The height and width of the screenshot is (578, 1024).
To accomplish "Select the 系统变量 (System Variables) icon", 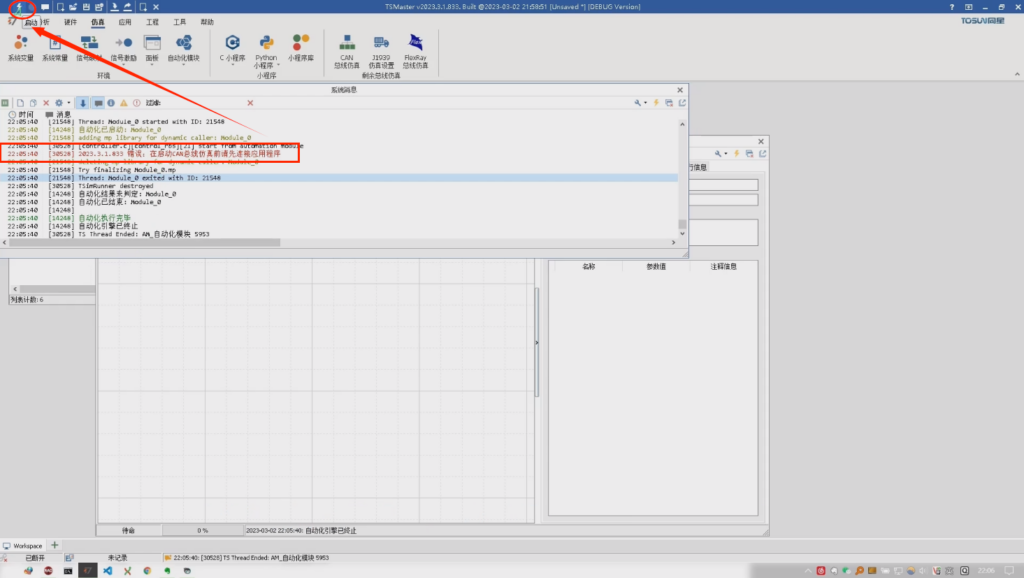I will pos(20,45).
